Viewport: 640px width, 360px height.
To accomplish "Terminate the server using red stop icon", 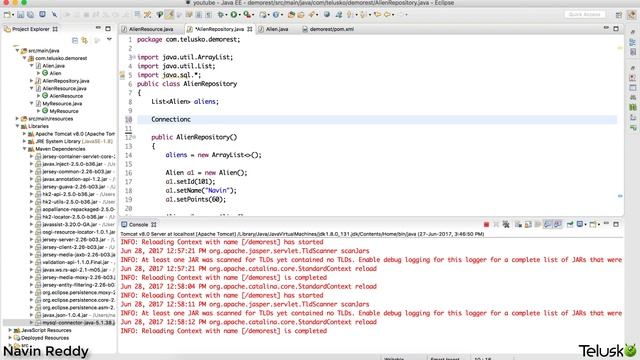I will coord(486,224).
